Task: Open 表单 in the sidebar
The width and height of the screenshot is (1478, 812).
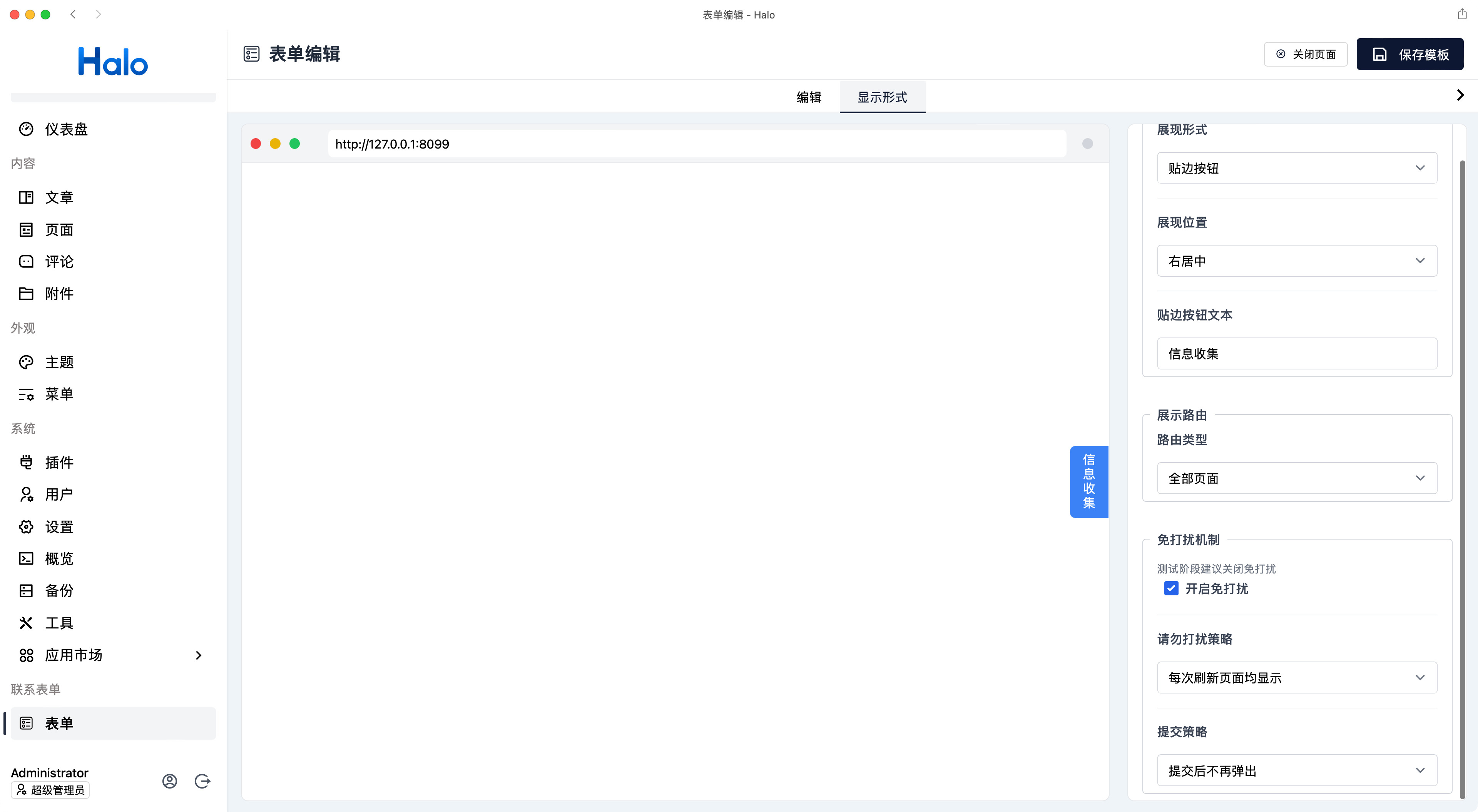Action: [x=113, y=723]
